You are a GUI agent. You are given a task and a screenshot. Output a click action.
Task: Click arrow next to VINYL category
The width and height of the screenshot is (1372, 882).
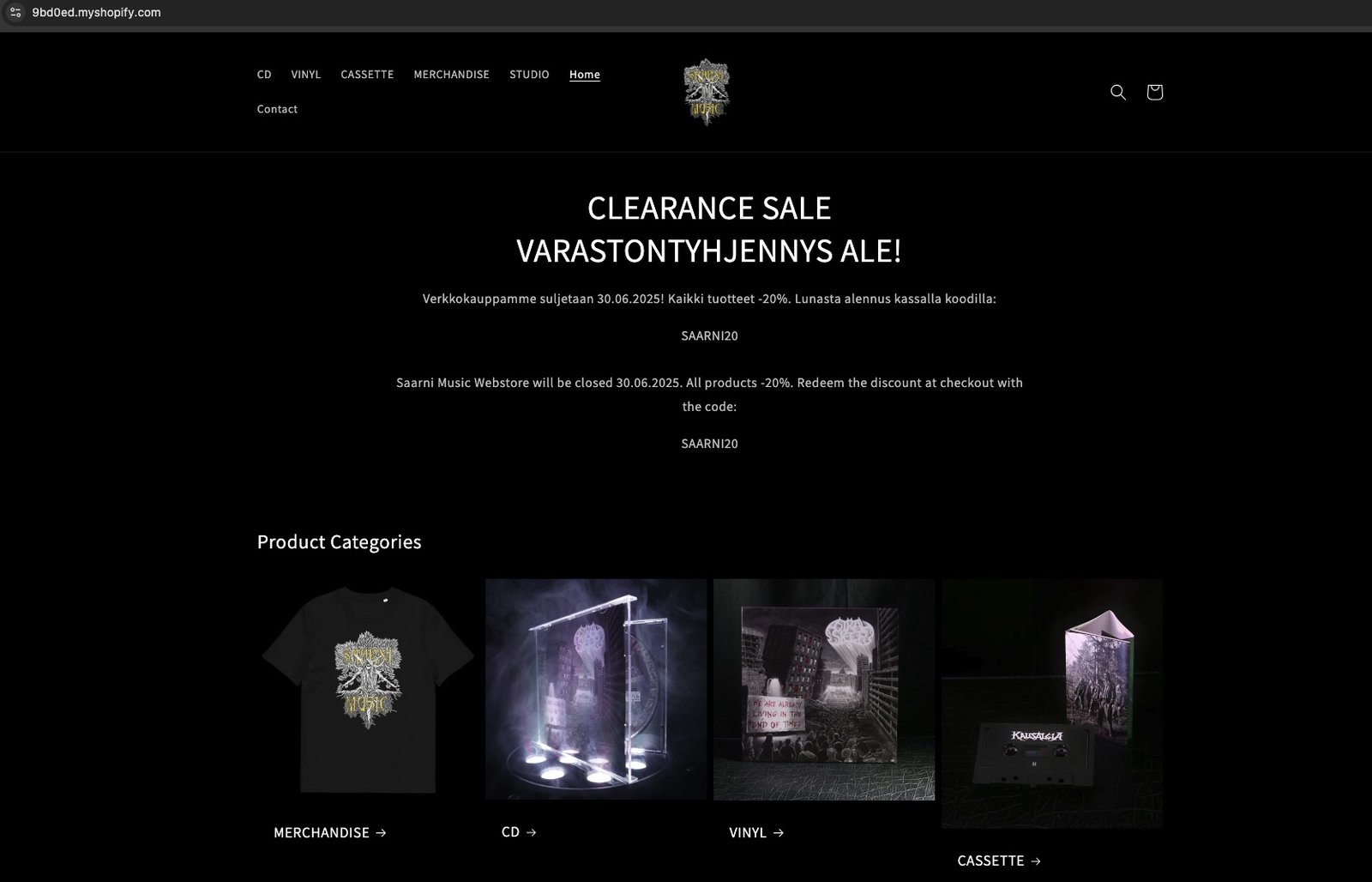point(779,832)
